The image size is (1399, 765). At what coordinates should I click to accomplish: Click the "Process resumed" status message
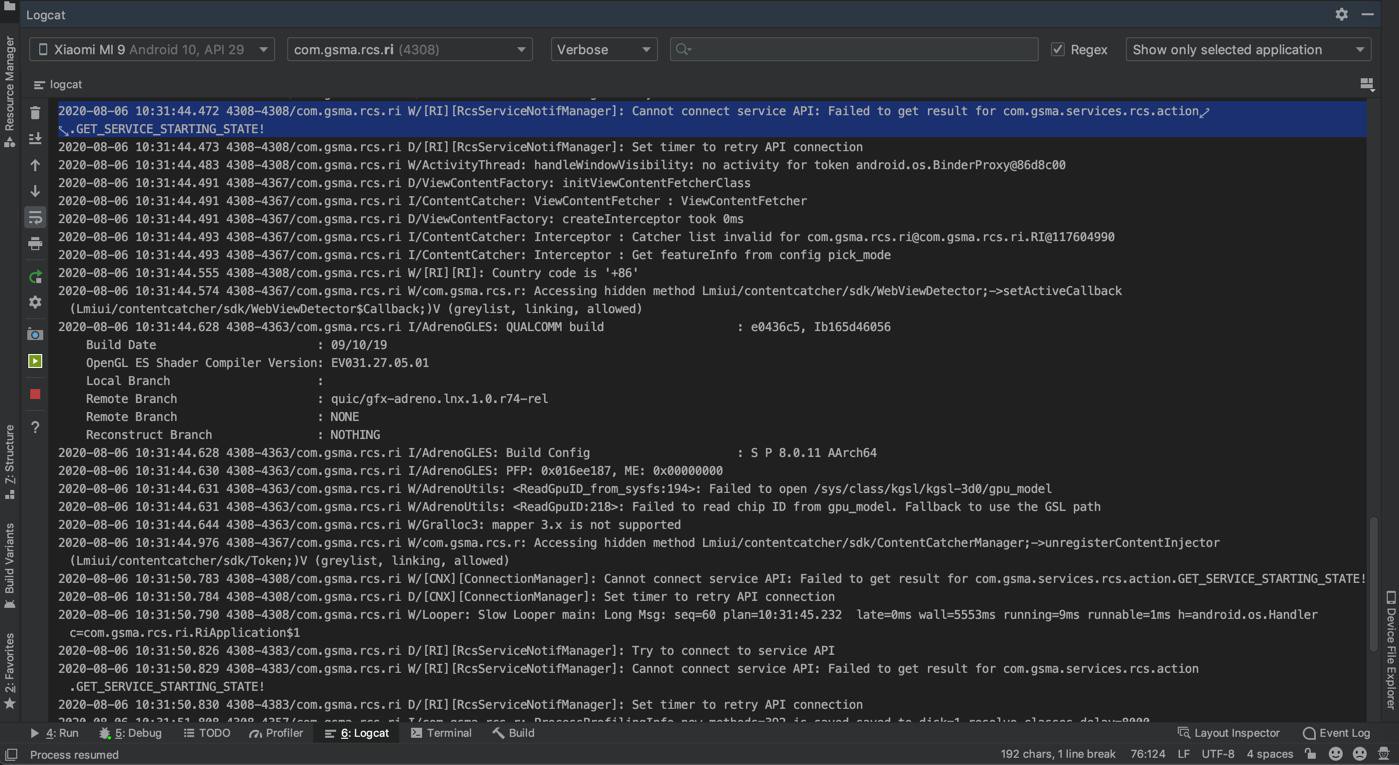(x=74, y=755)
